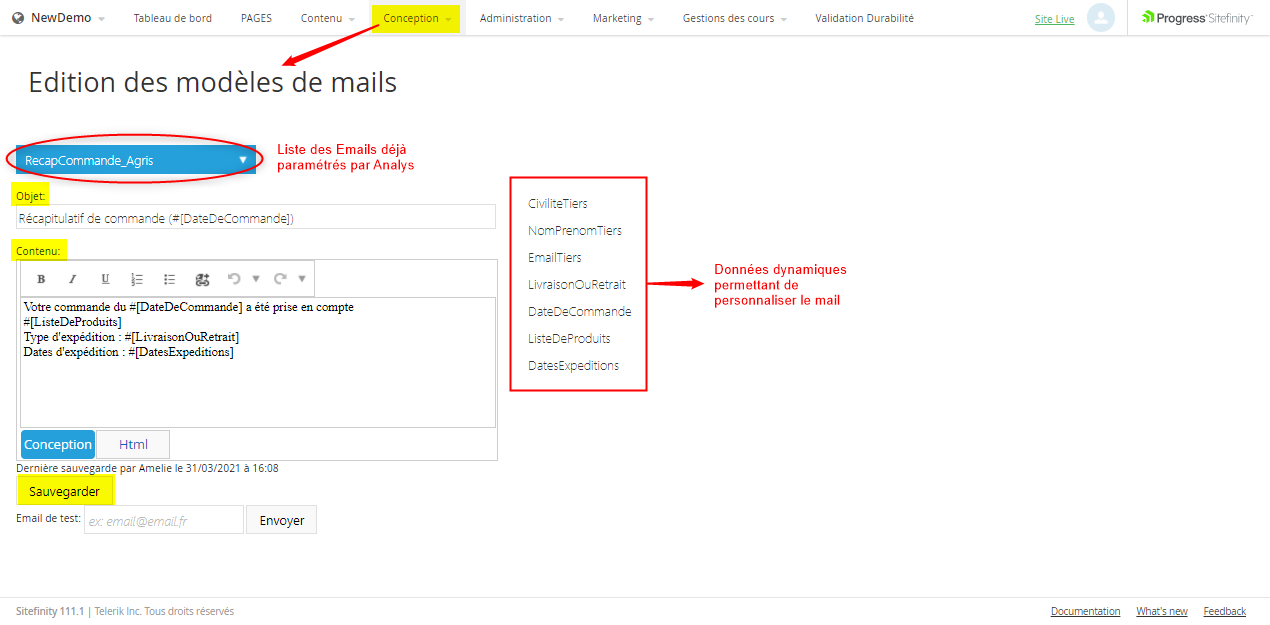Insert the DateDeCommande dynamic field
The width and height of the screenshot is (1270, 625).
[579, 311]
